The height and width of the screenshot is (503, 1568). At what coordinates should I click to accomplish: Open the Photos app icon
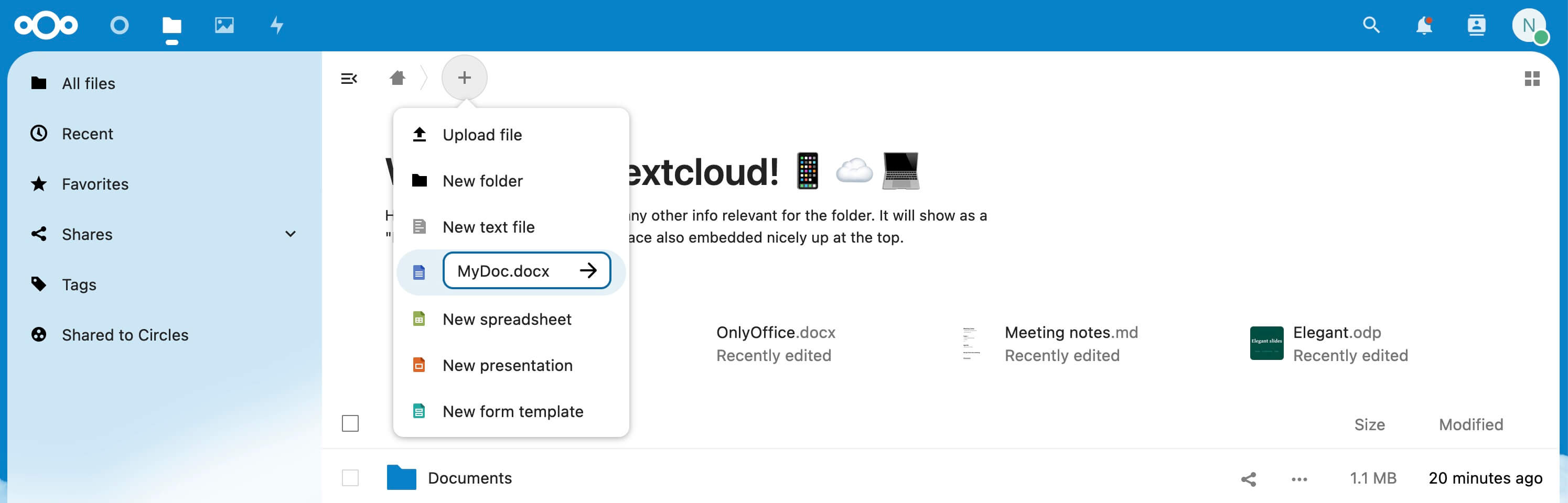coord(224,25)
